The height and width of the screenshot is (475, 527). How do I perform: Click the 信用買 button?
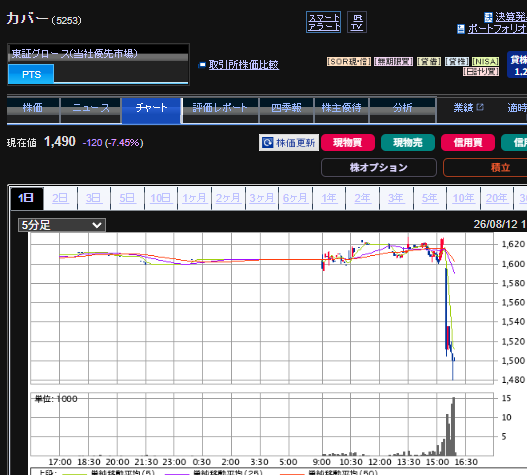click(468, 143)
